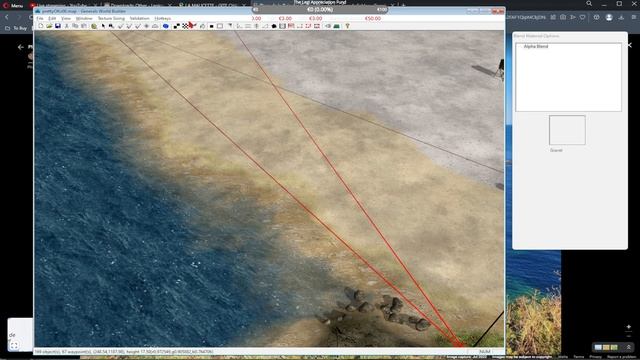Select the blue water ellipse tool
The width and height of the screenshot is (640, 360).
(x=166, y=26)
